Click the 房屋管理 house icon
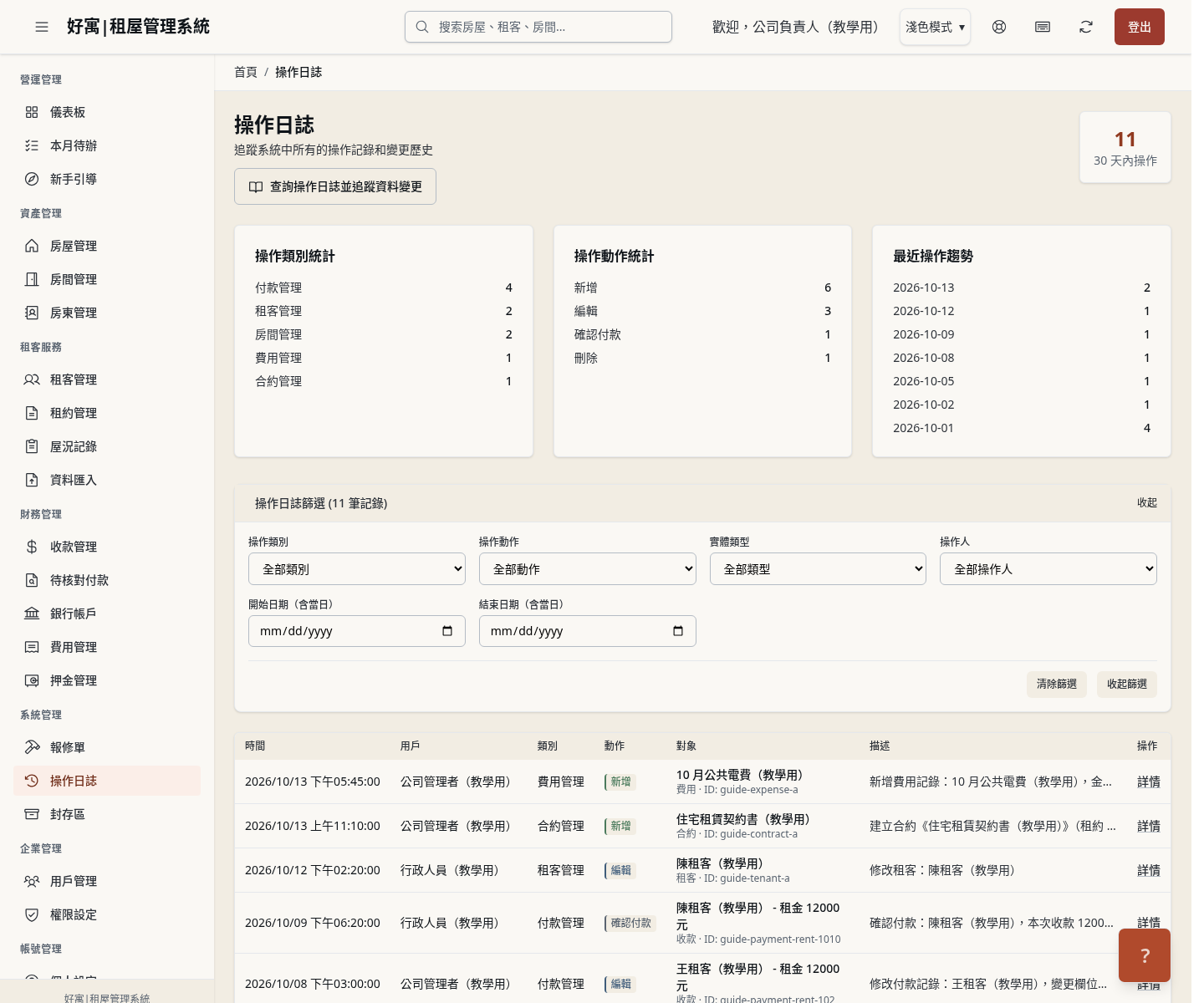This screenshot has width=1204, height=1003. coord(32,246)
